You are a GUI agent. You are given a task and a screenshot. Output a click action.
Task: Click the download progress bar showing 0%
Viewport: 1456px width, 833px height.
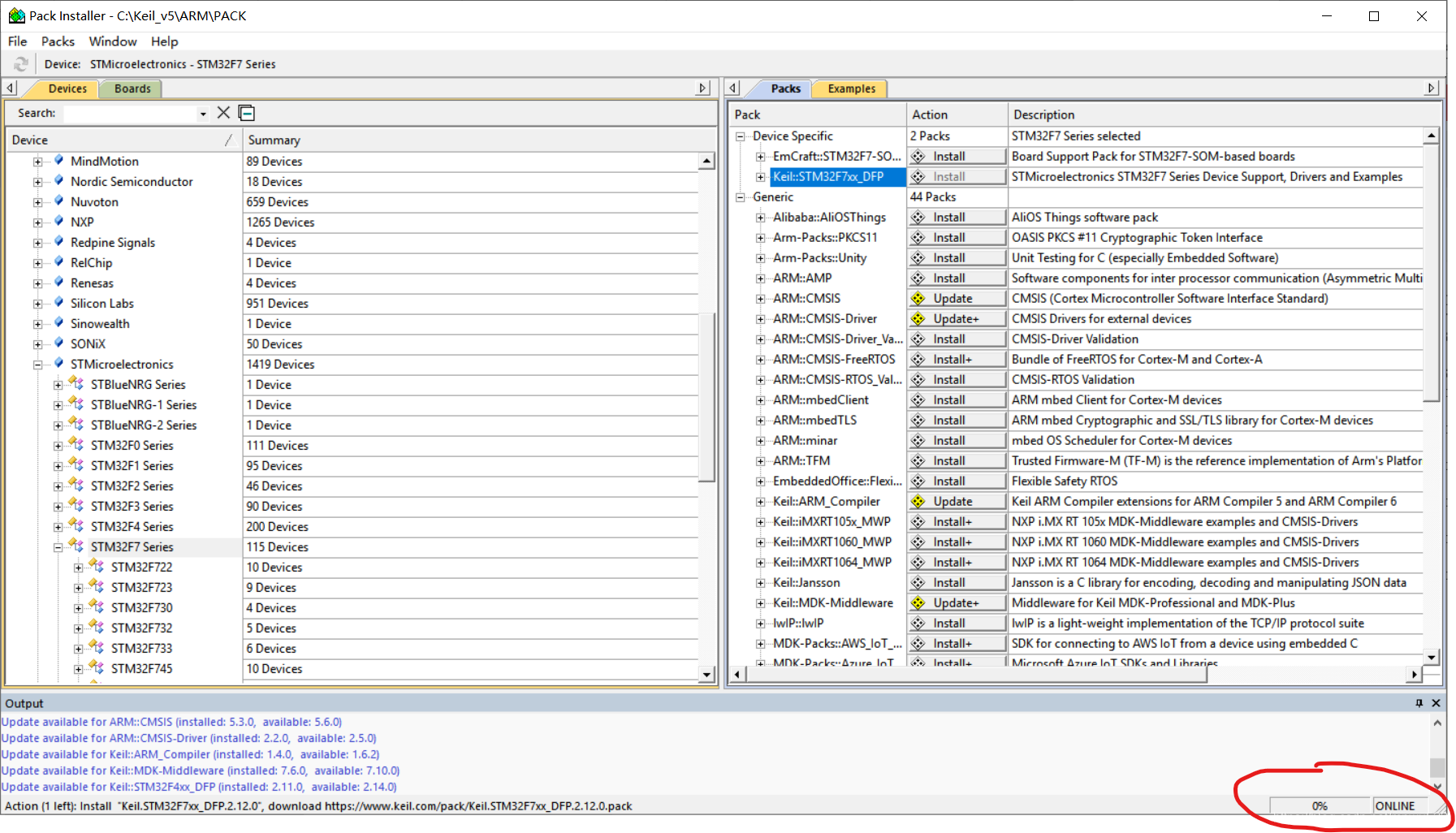pos(1320,806)
